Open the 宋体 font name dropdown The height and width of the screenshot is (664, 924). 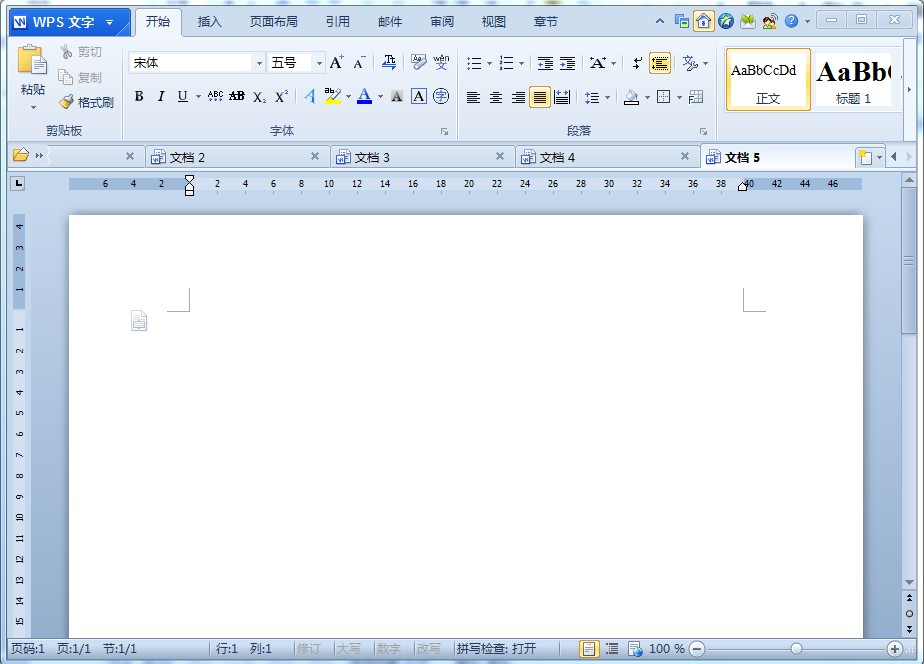(x=259, y=62)
